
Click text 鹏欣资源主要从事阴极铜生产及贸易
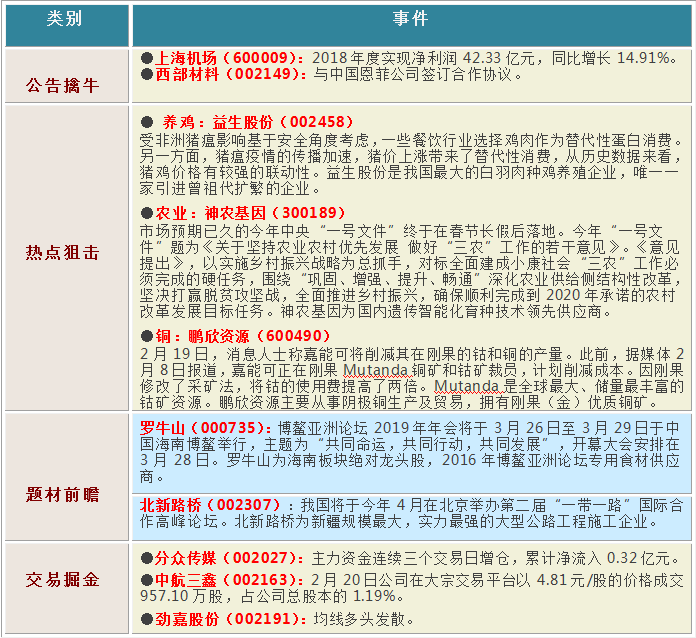click(340, 403)
